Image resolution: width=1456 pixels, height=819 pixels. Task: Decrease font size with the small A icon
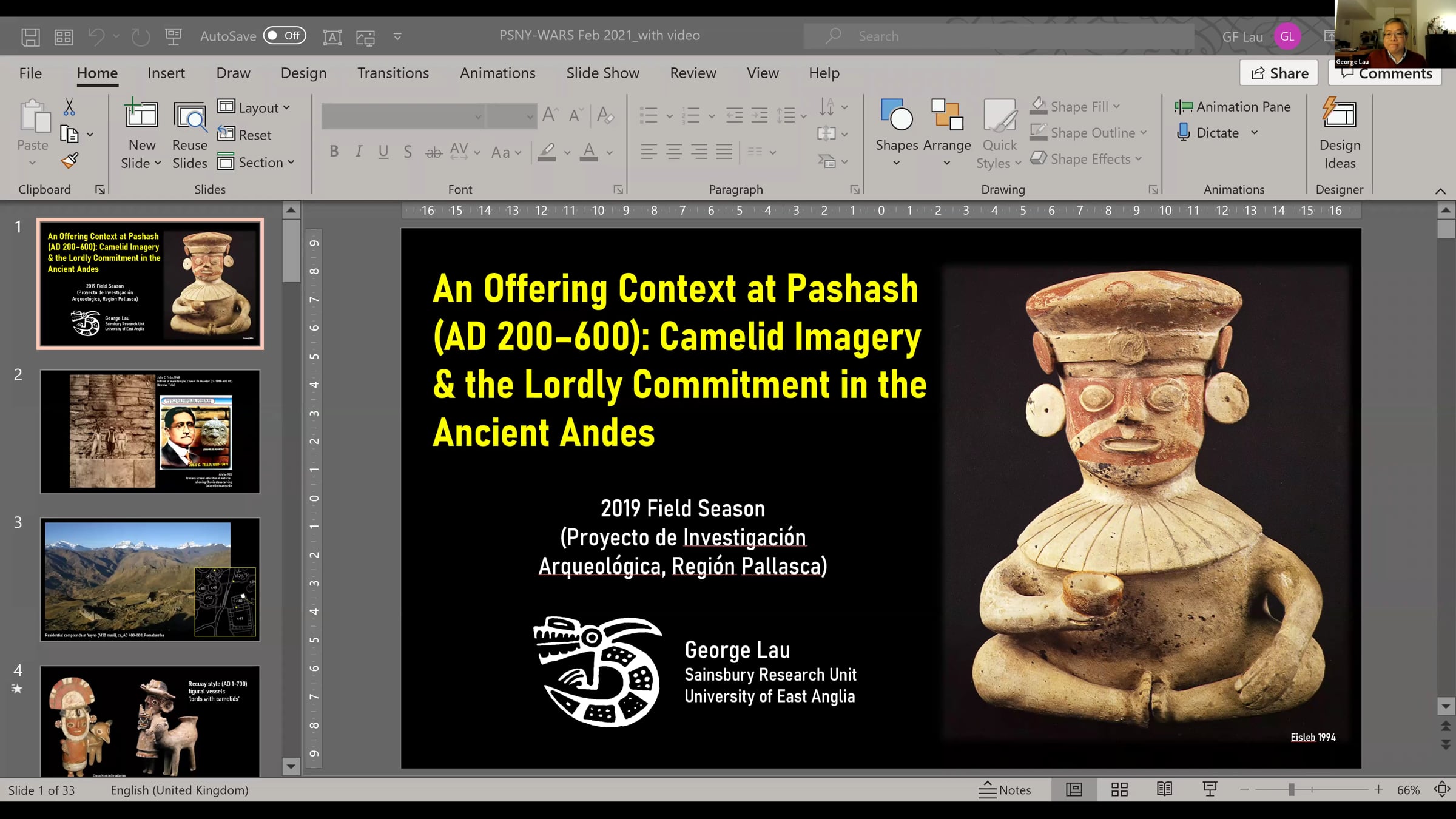coord(576,115)
